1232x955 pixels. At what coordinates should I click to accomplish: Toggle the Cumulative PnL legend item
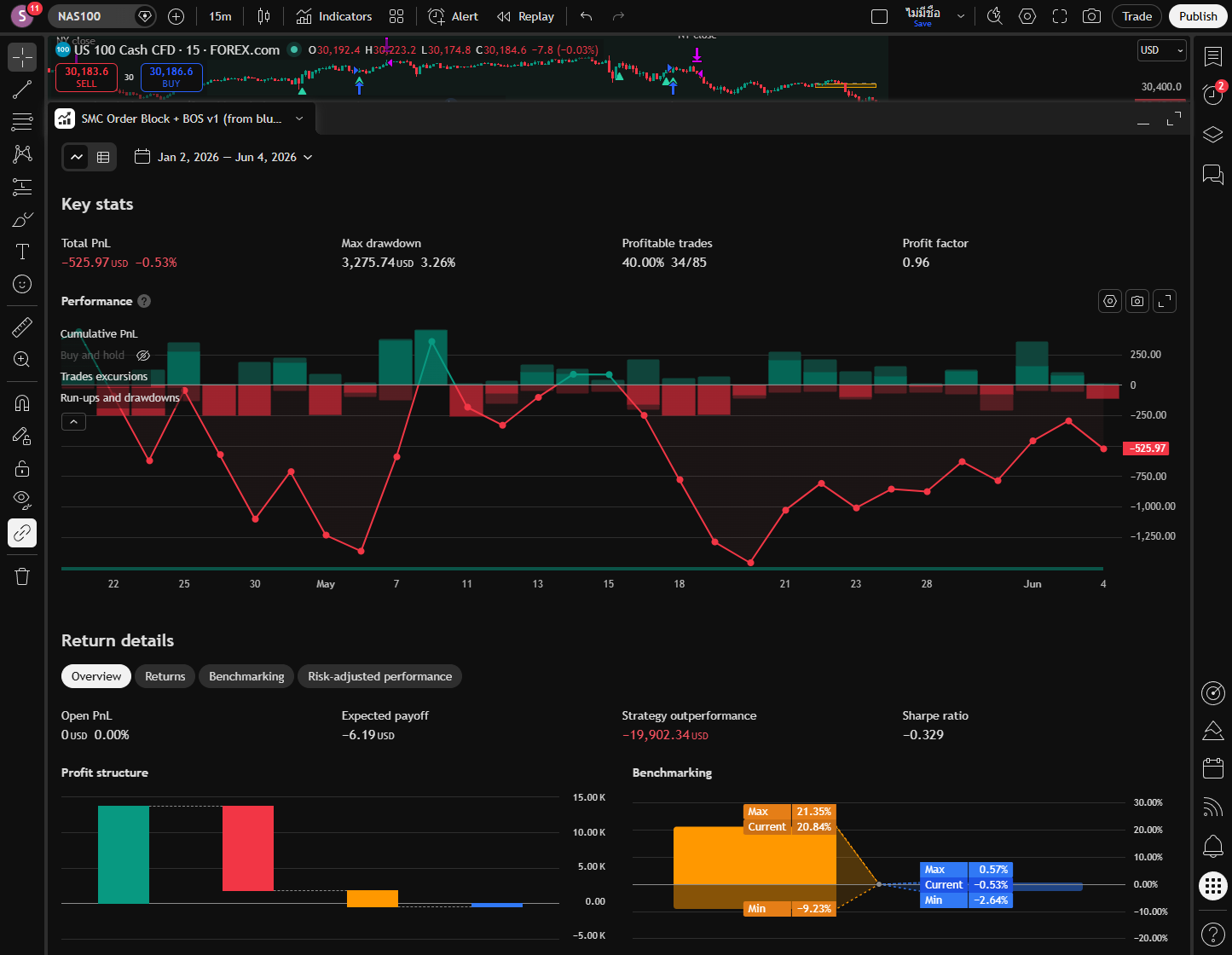tap(99, 334)
